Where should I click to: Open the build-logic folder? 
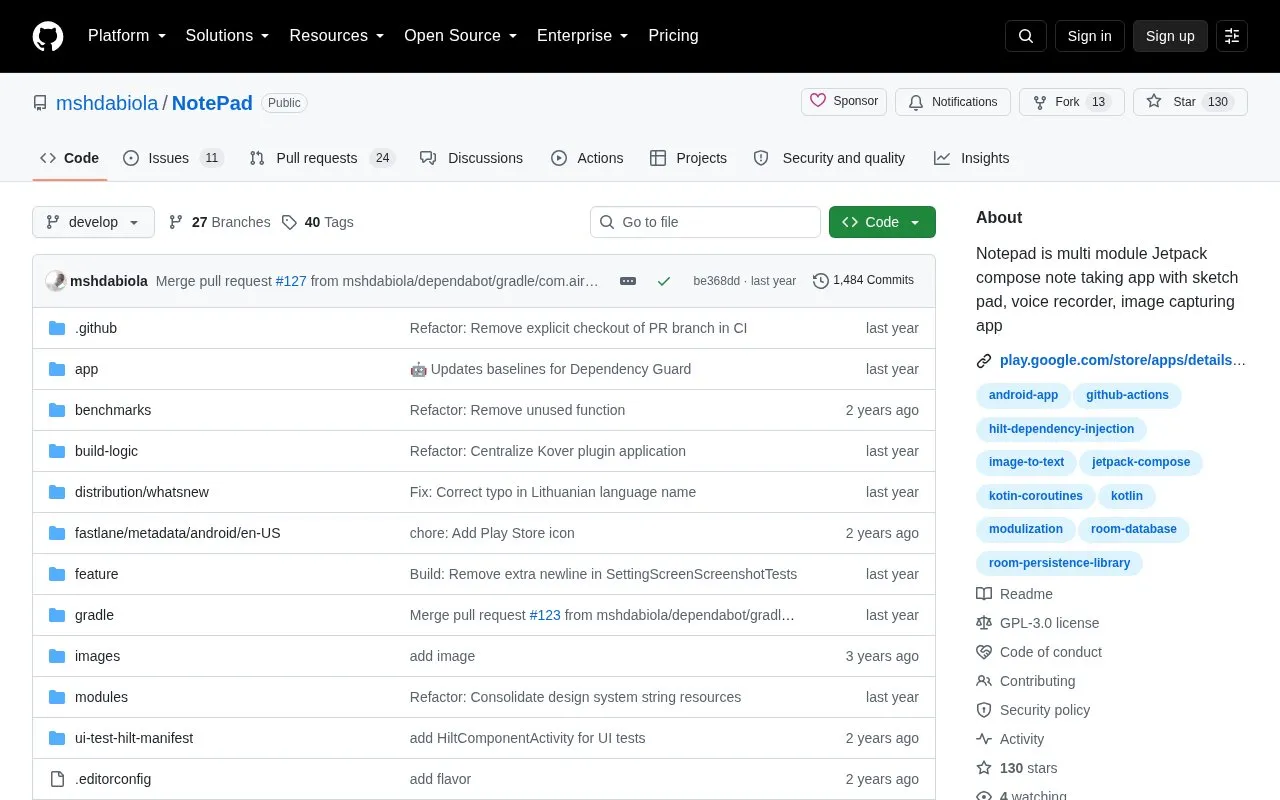[106, 451]
